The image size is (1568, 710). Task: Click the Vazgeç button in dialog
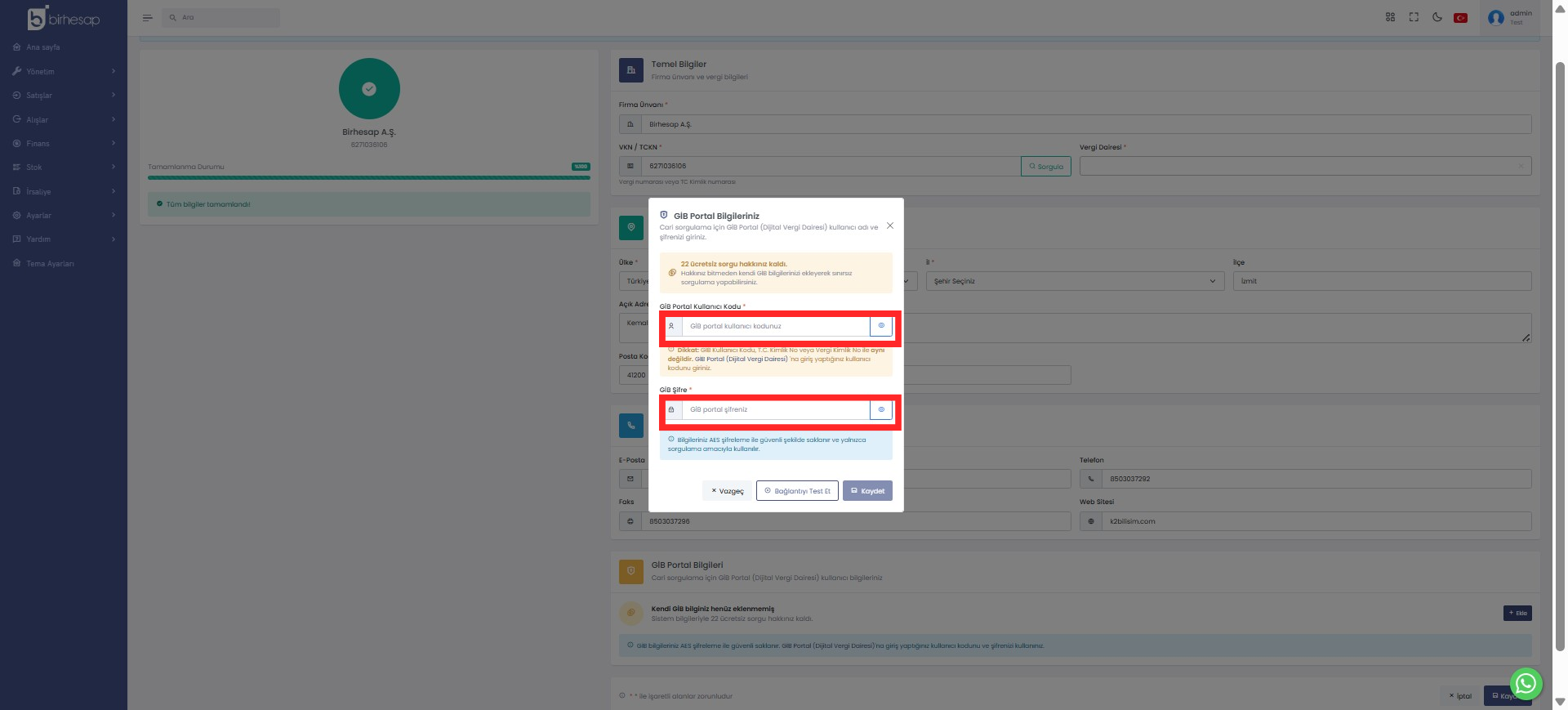click(x=727, y=491)
